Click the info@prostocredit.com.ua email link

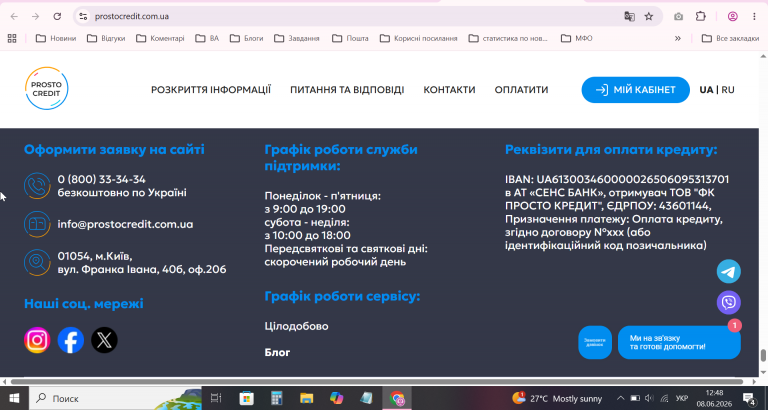click(125, 224)
